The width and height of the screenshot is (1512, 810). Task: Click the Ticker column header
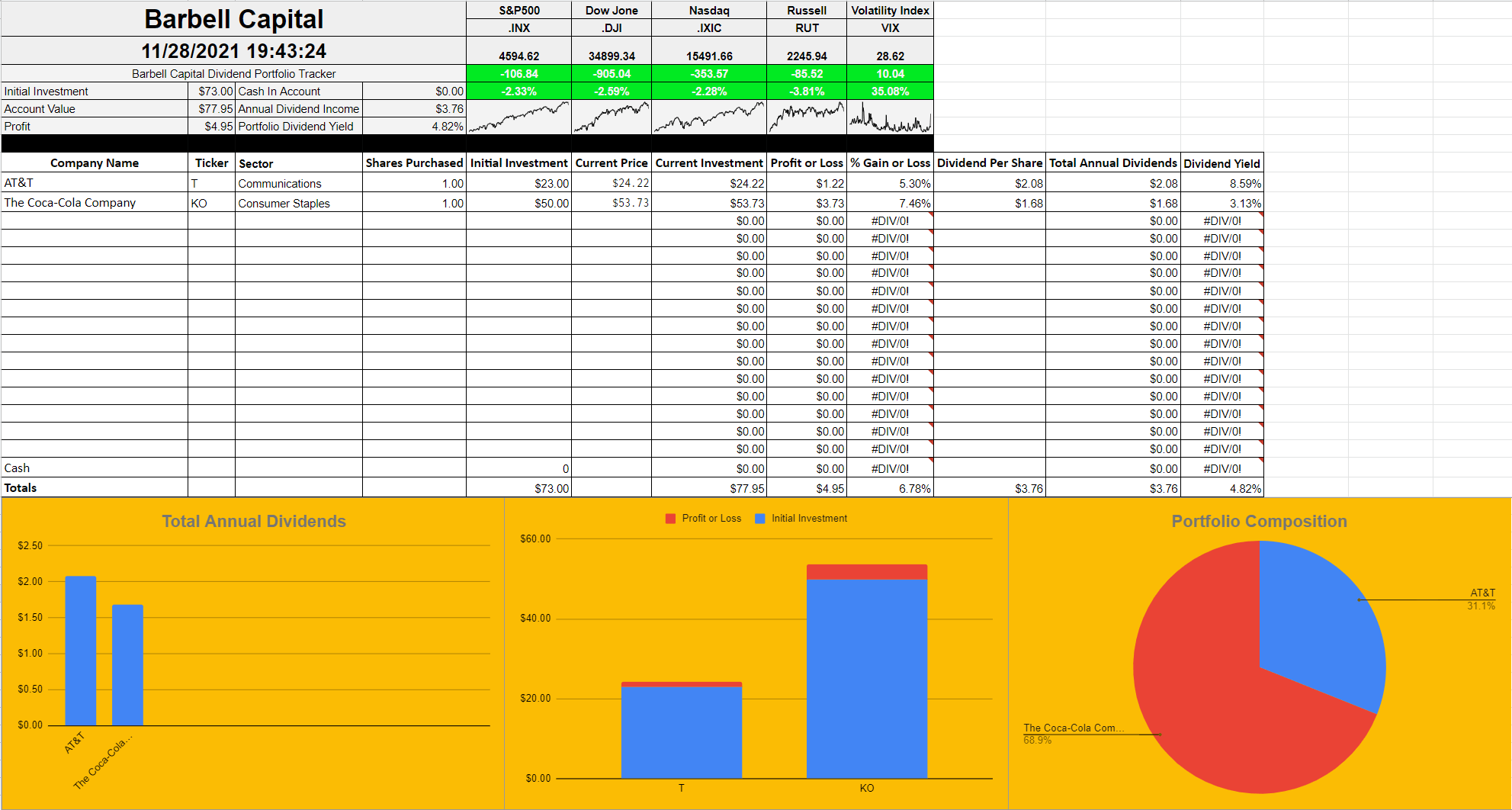(x=212, y=162)
